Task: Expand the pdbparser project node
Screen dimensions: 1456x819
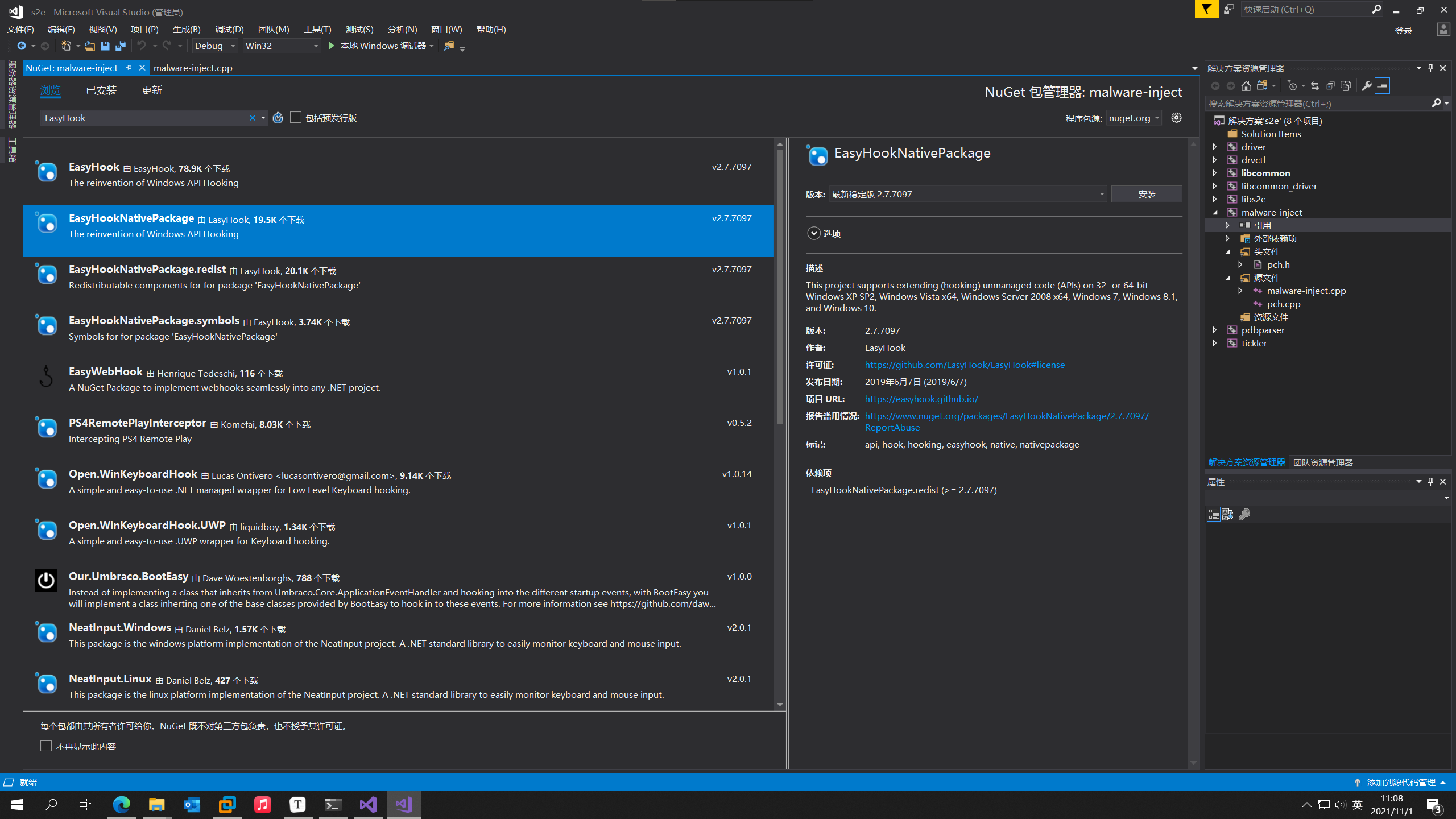Action: (x=1215, y=330)
